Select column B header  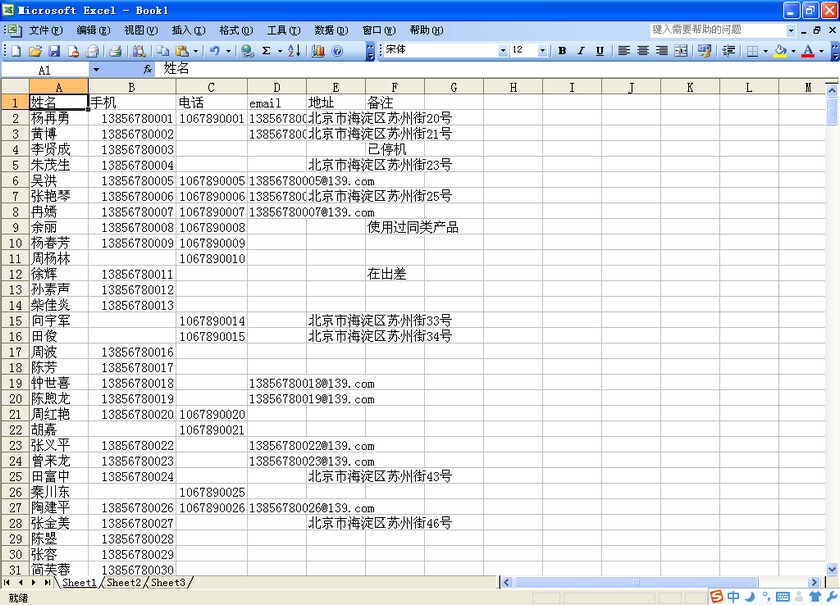click(x=132, y=87)
